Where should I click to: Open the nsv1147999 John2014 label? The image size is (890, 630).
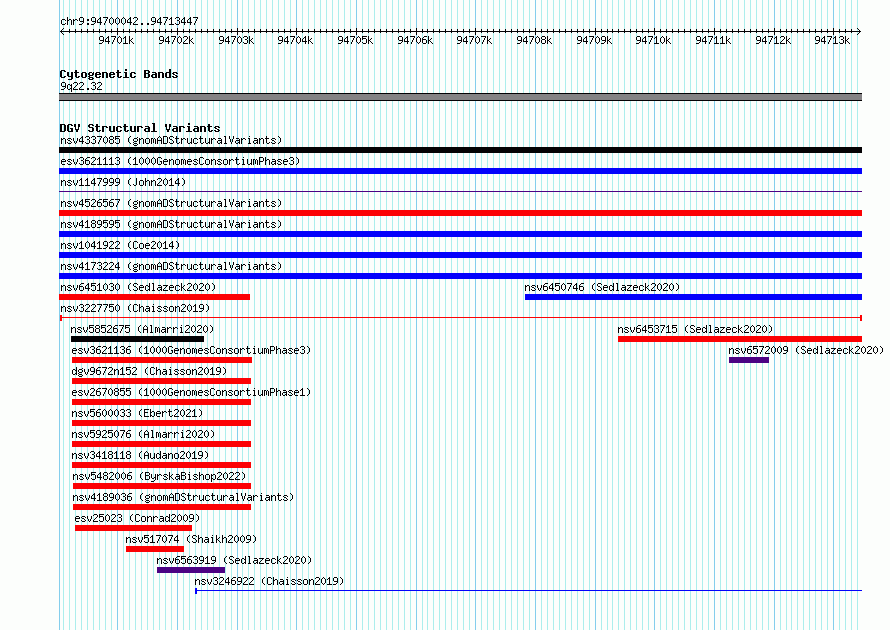(x=123, y=182)
